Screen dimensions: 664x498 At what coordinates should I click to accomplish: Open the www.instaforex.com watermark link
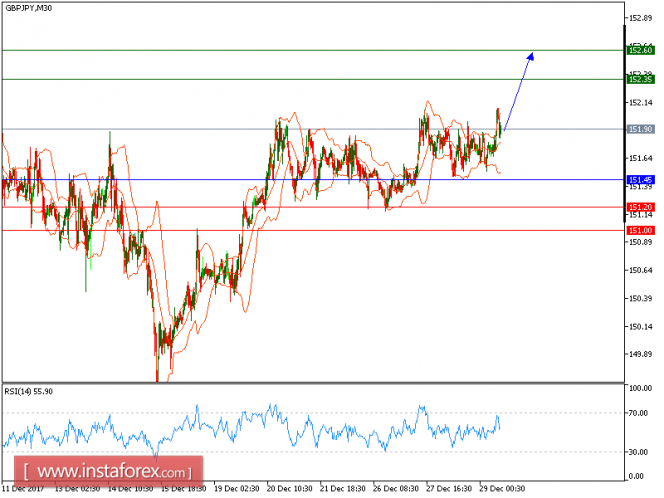112,470
